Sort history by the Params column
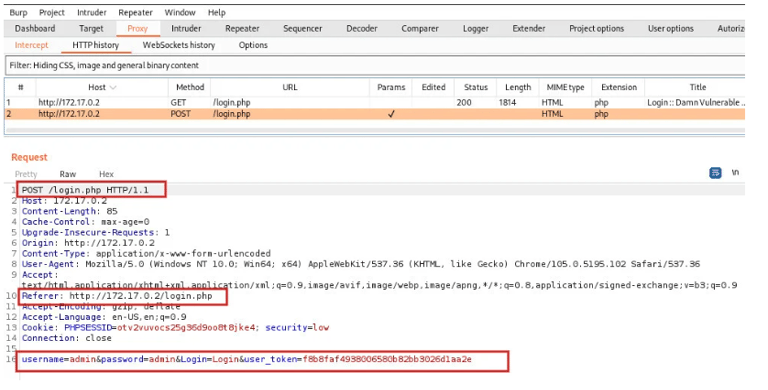Image resolution: width=768 pixels, height=390 pixels. (x=391, y=87)
